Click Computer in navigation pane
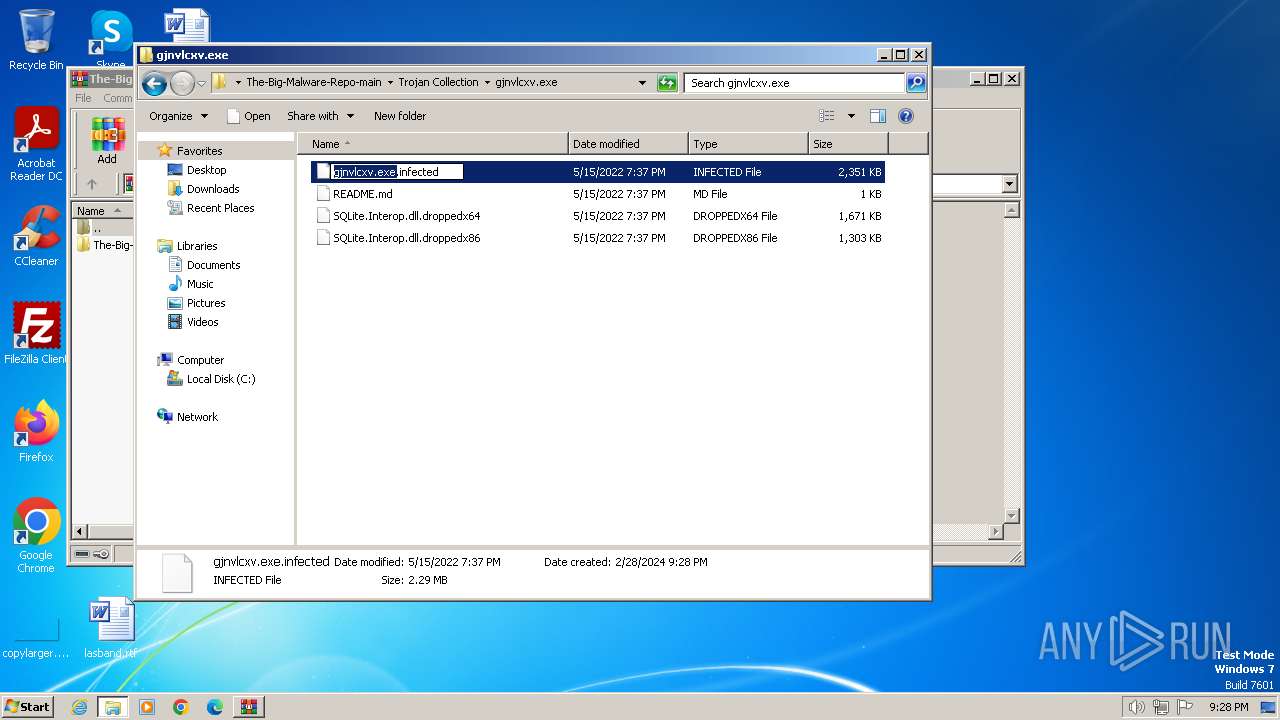 [200, 360]
